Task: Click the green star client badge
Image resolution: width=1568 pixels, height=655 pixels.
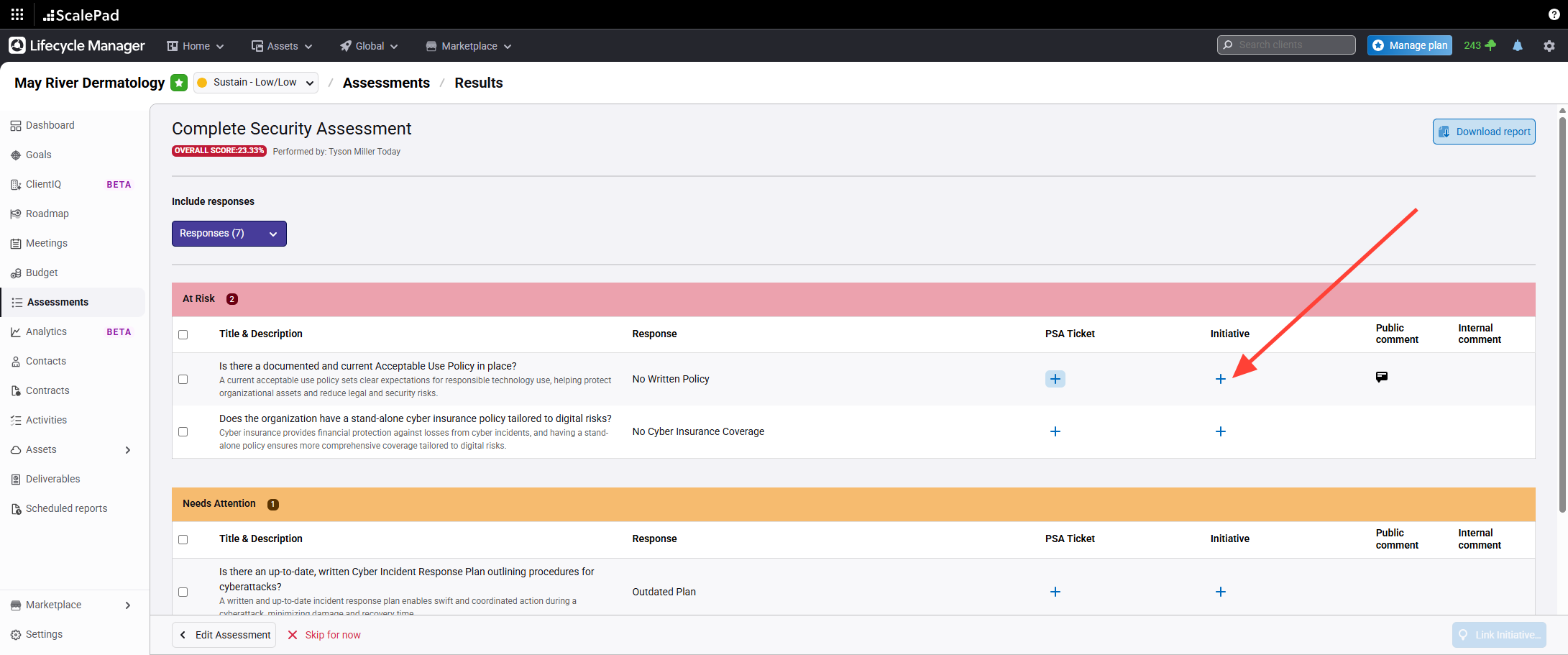Action: coord(179,83)
